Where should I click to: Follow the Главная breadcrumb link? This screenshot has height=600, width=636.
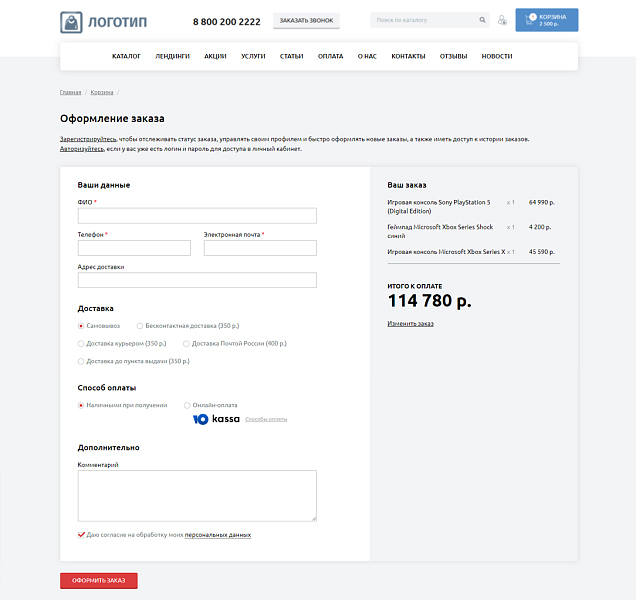(x=70, y=92)
